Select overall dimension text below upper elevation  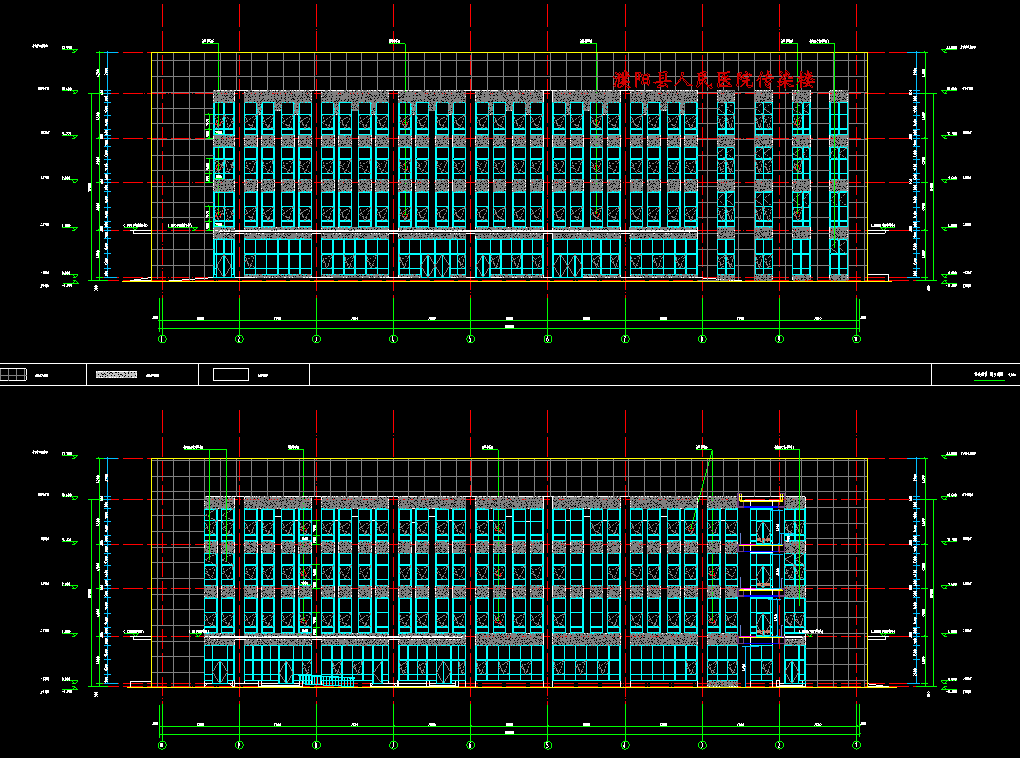[509, 328]
